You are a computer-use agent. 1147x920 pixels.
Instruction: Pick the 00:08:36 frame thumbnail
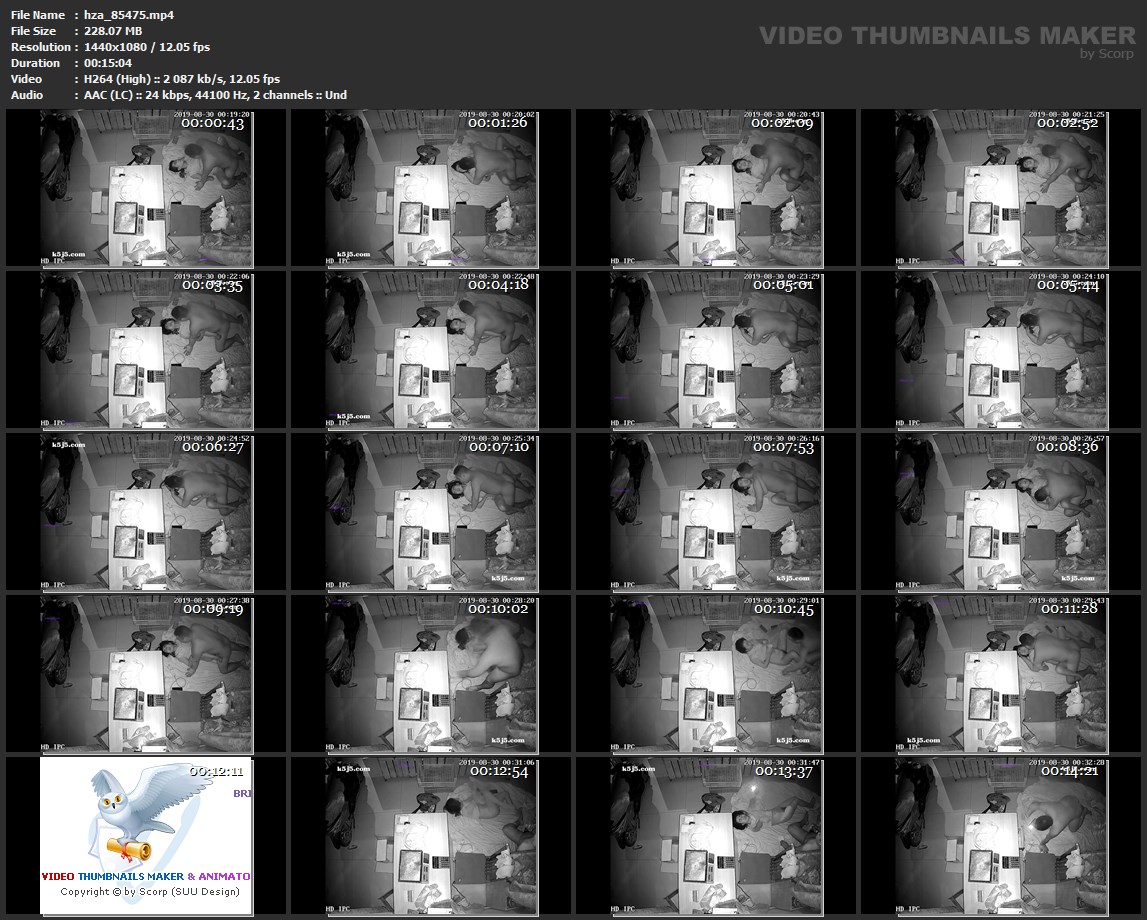click(x=1001, y=512)
